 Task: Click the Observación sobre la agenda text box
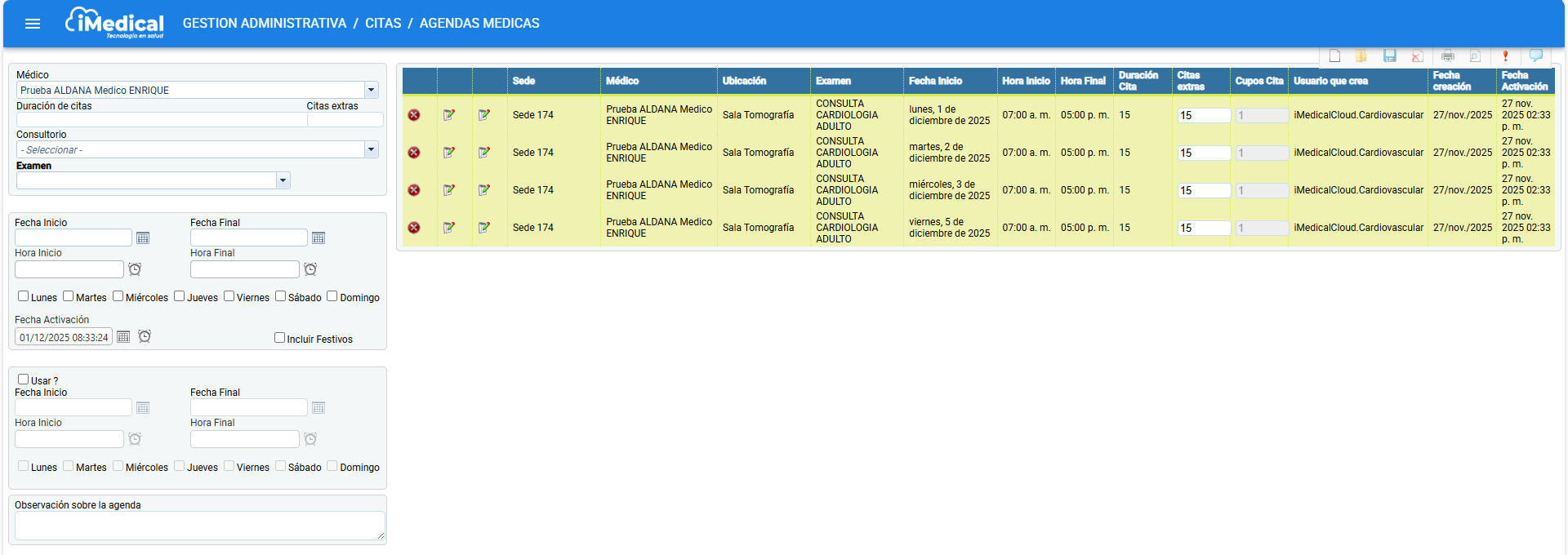click(x=198, y=526)
